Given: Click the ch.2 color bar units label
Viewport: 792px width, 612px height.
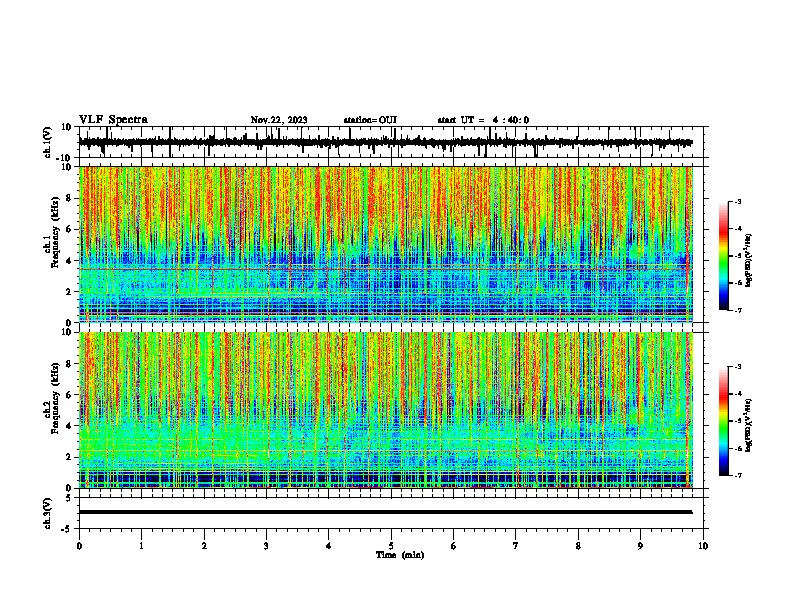Looking at the screenshot, I should pyautogui.click(x=749, y=425).
